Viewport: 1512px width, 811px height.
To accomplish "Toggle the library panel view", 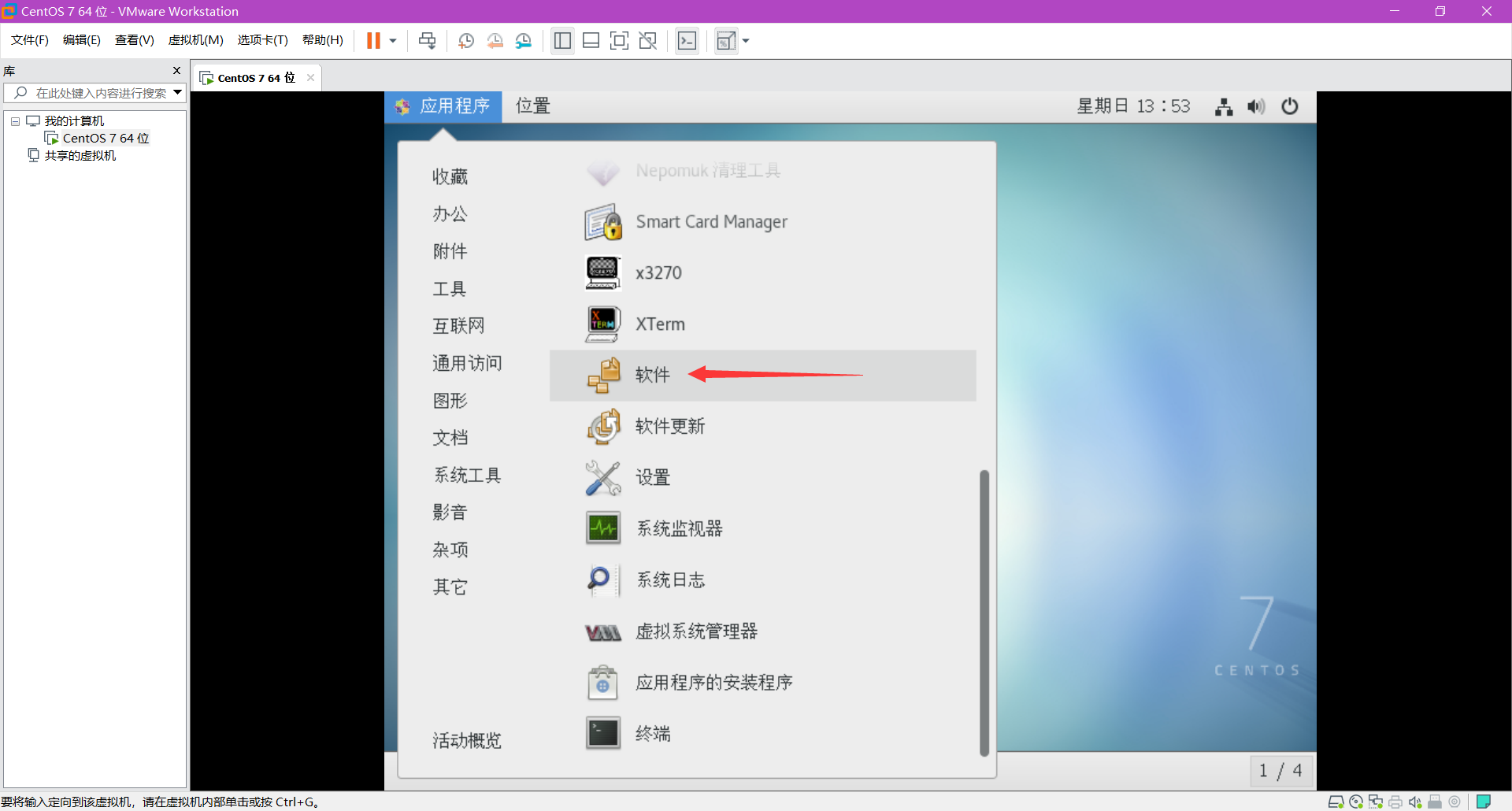I will click(x=562, y=40).
